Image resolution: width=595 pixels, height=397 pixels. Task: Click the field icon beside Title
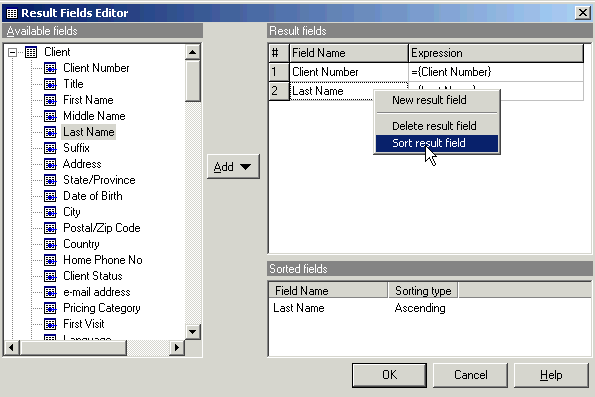click(50, 84)
